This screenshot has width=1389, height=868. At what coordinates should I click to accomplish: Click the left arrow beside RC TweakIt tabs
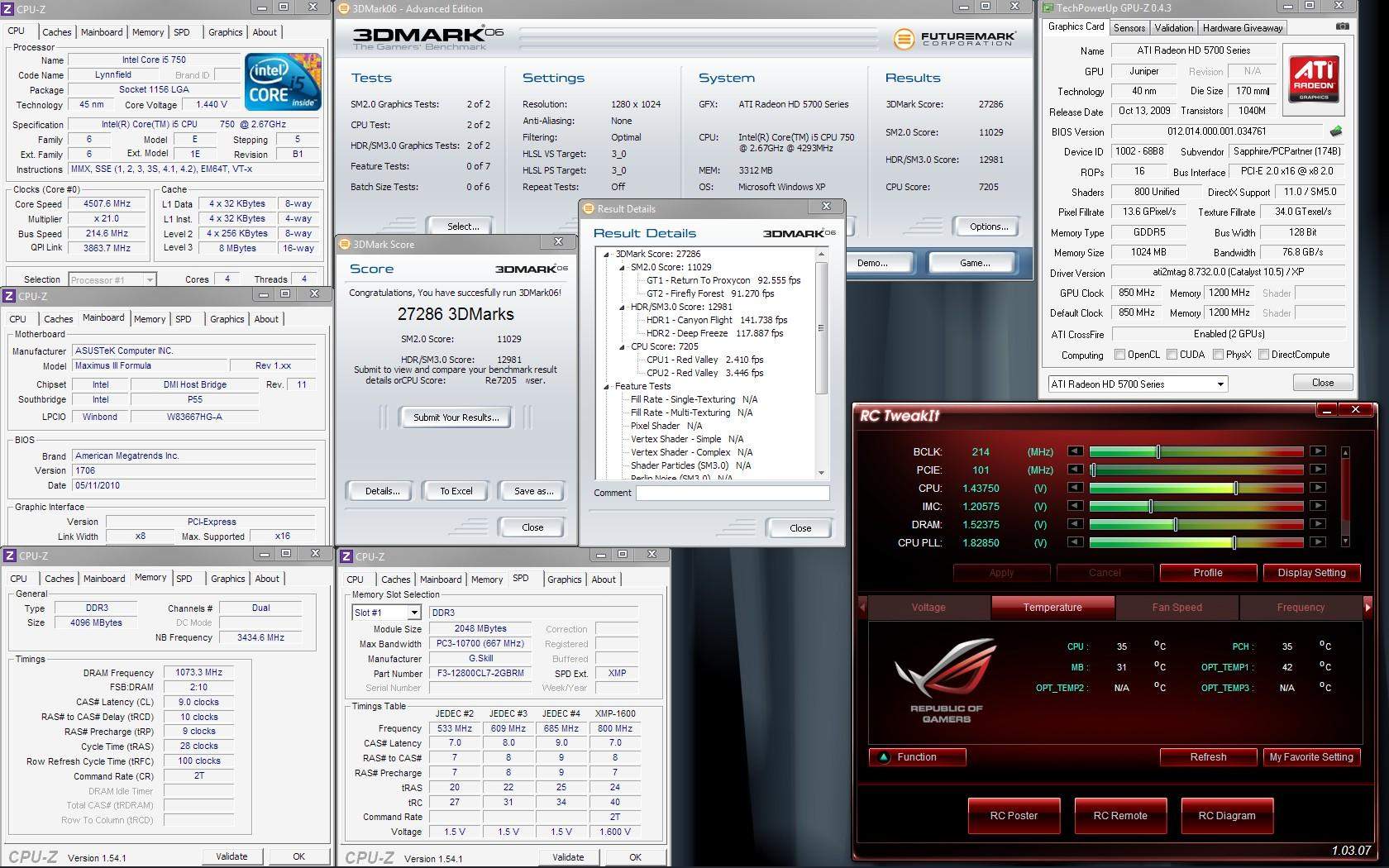tap(862, 607)
